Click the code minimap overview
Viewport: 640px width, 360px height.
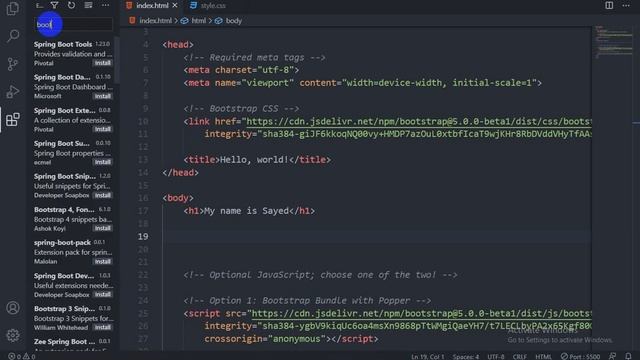point(613,42)
